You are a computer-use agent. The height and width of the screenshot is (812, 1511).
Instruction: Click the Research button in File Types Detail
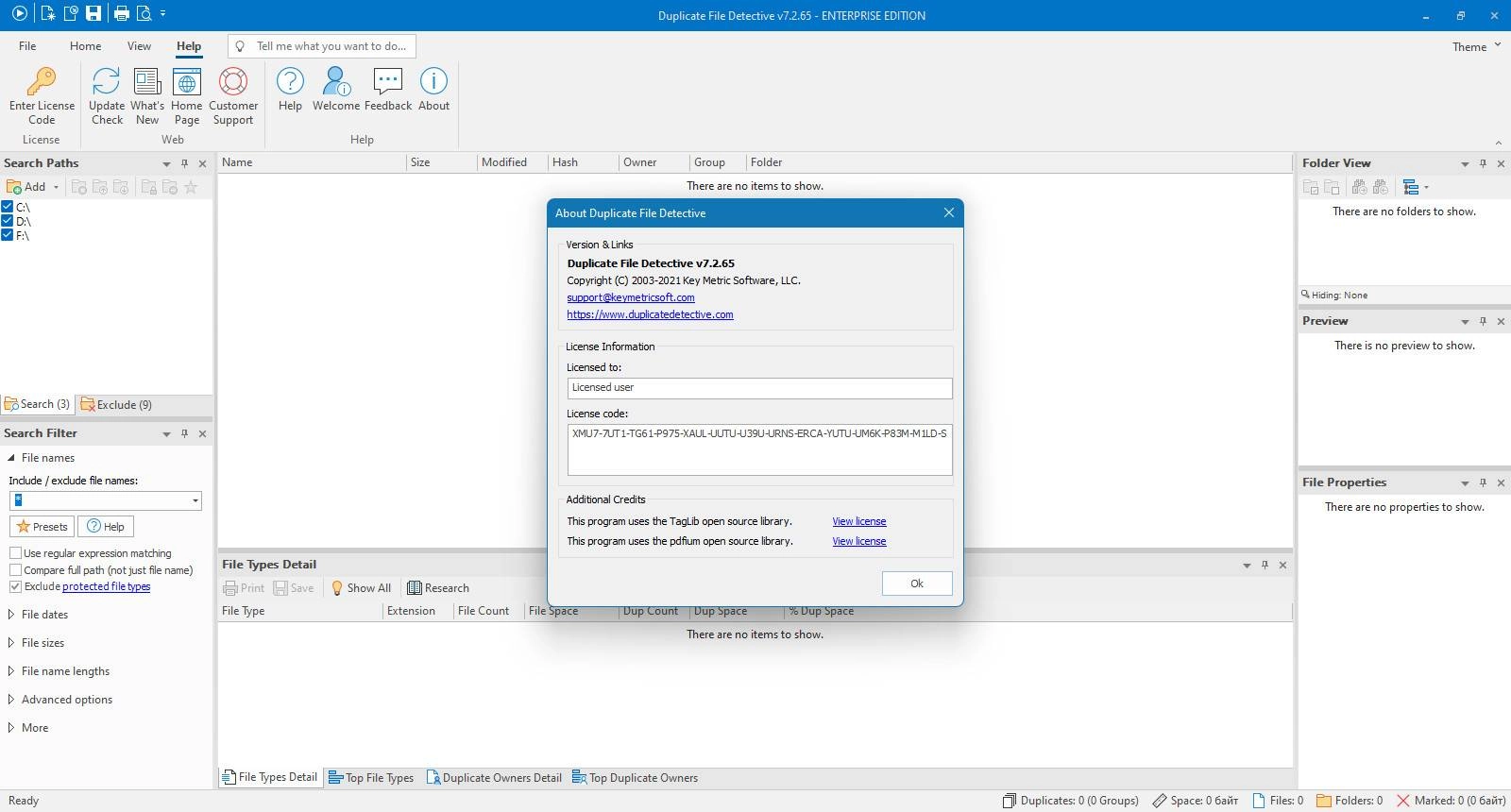pyautogui.click(x=437, y=588)
